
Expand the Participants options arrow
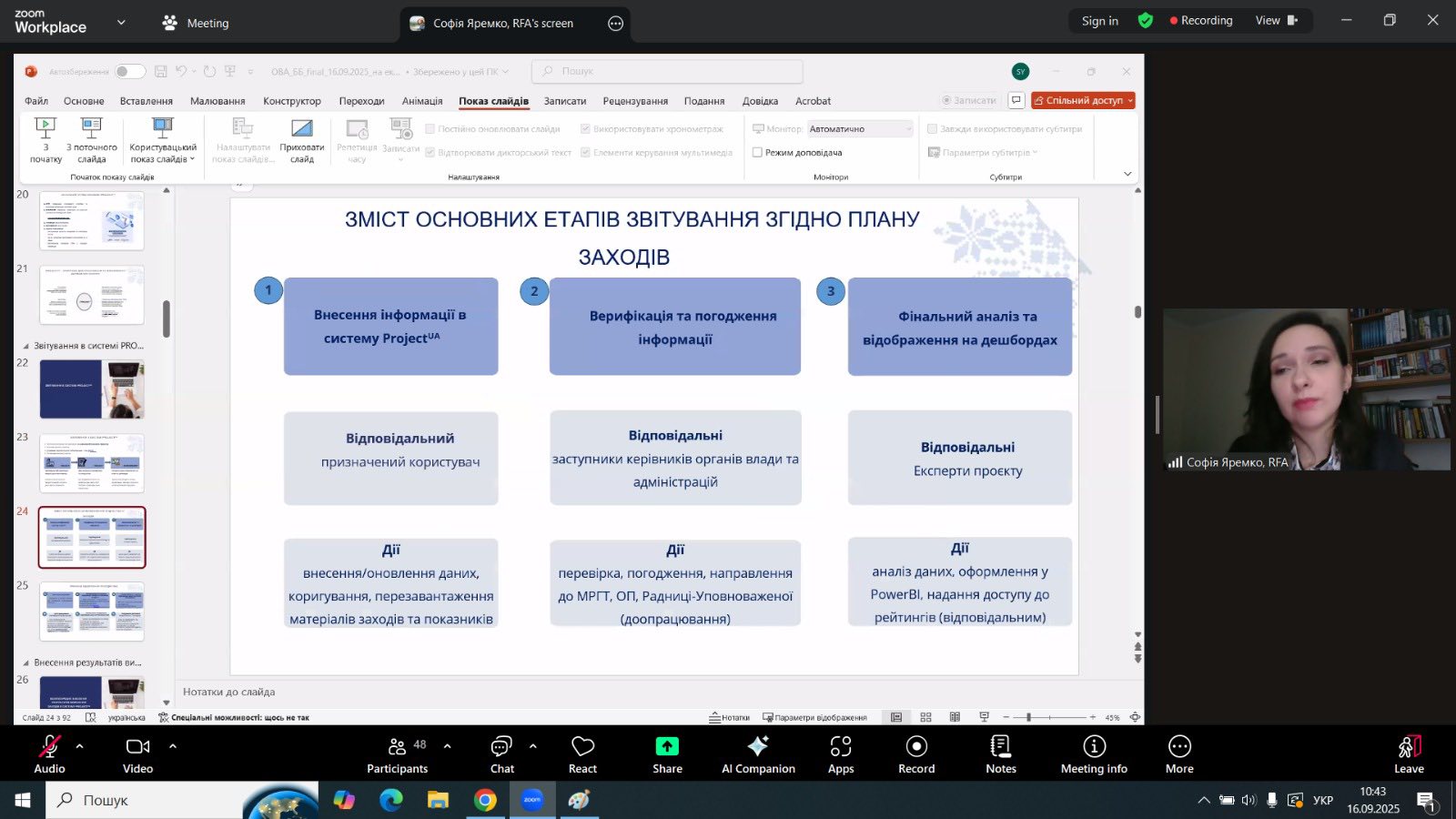point(448,746)
